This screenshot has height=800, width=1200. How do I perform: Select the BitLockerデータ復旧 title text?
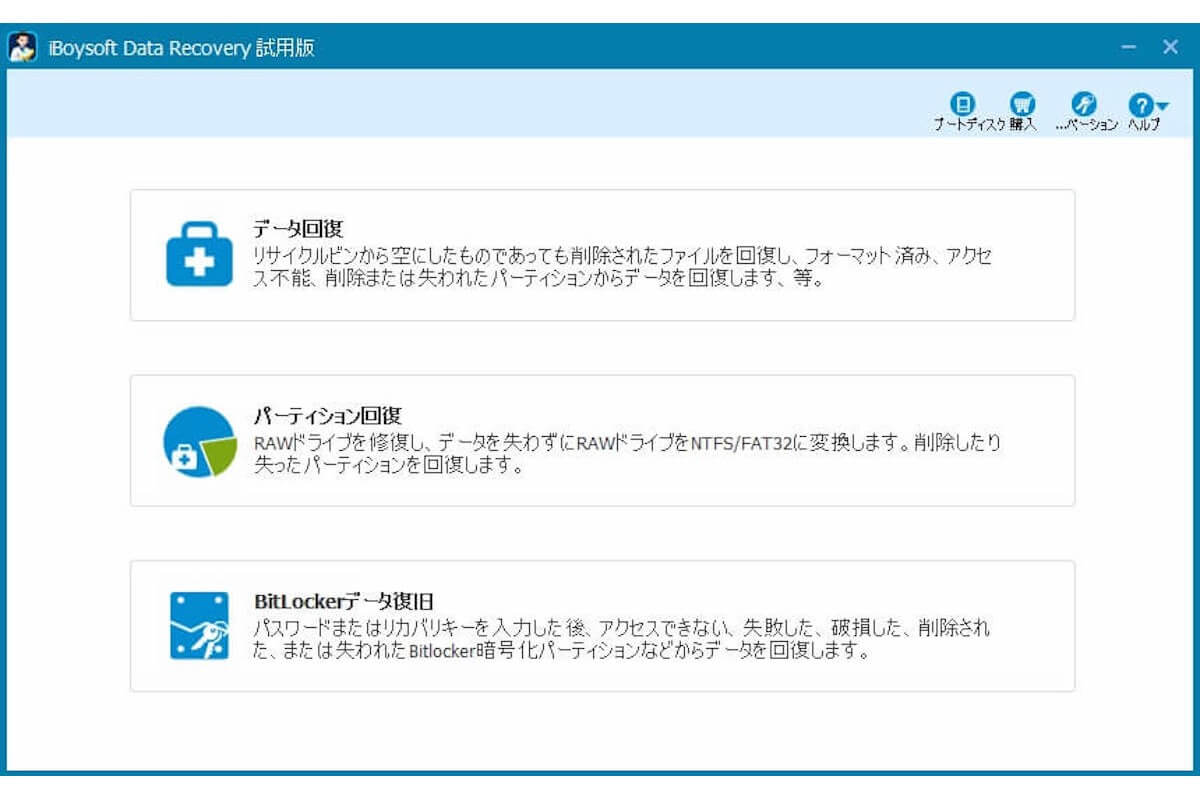click(343, 601)
